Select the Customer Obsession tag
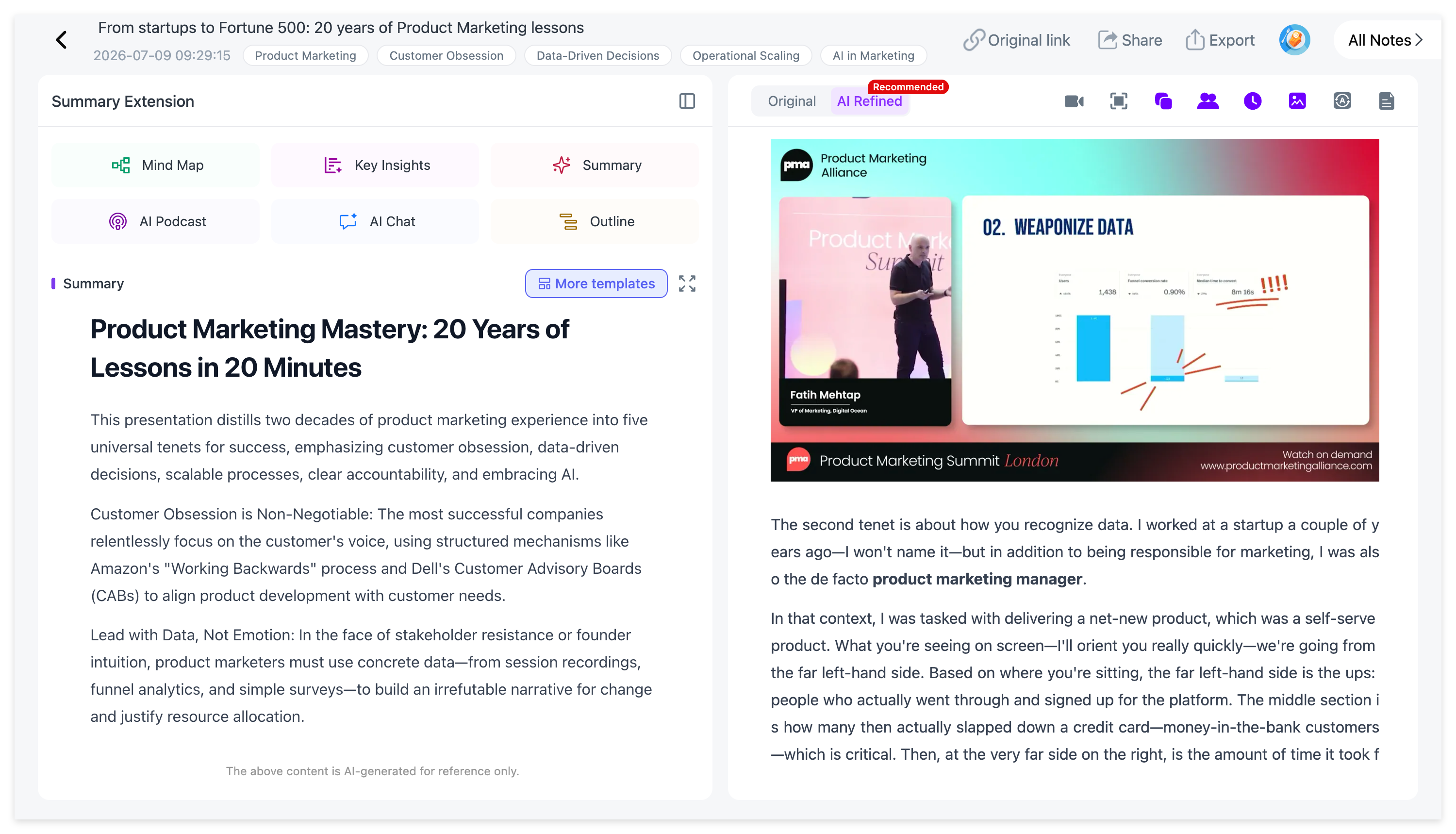Screen dimensions: 1456x834 446,55
